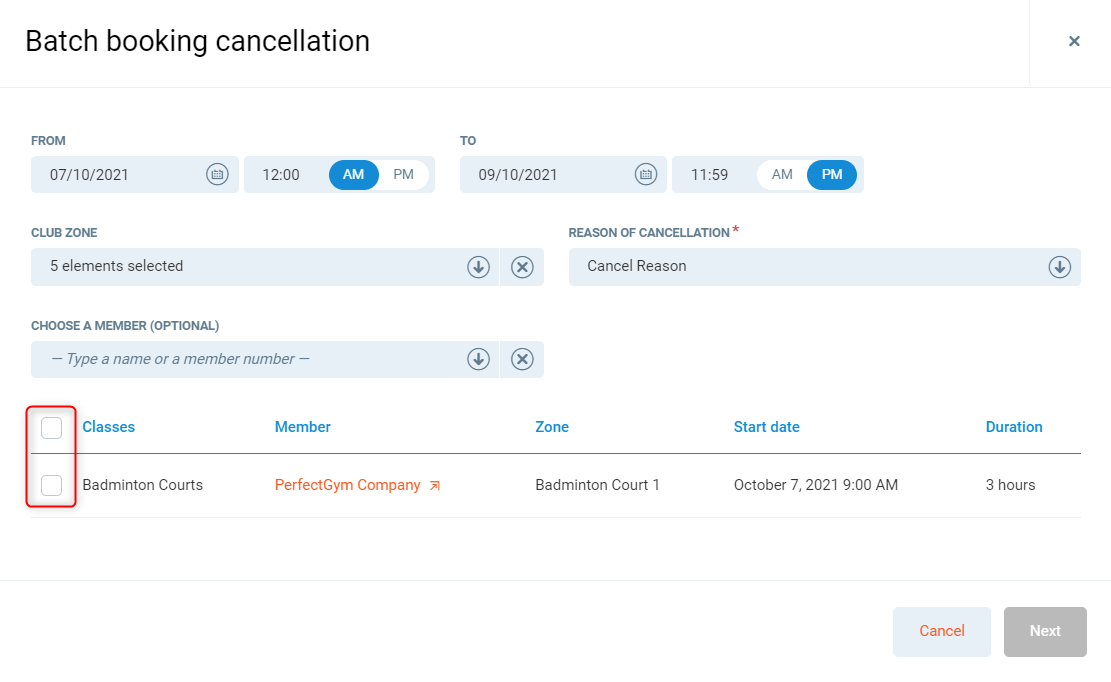Viewport: 1111px width, 682px height.
Task: Click the FROM time 12:00 field
Action: [x=282, y=174]
